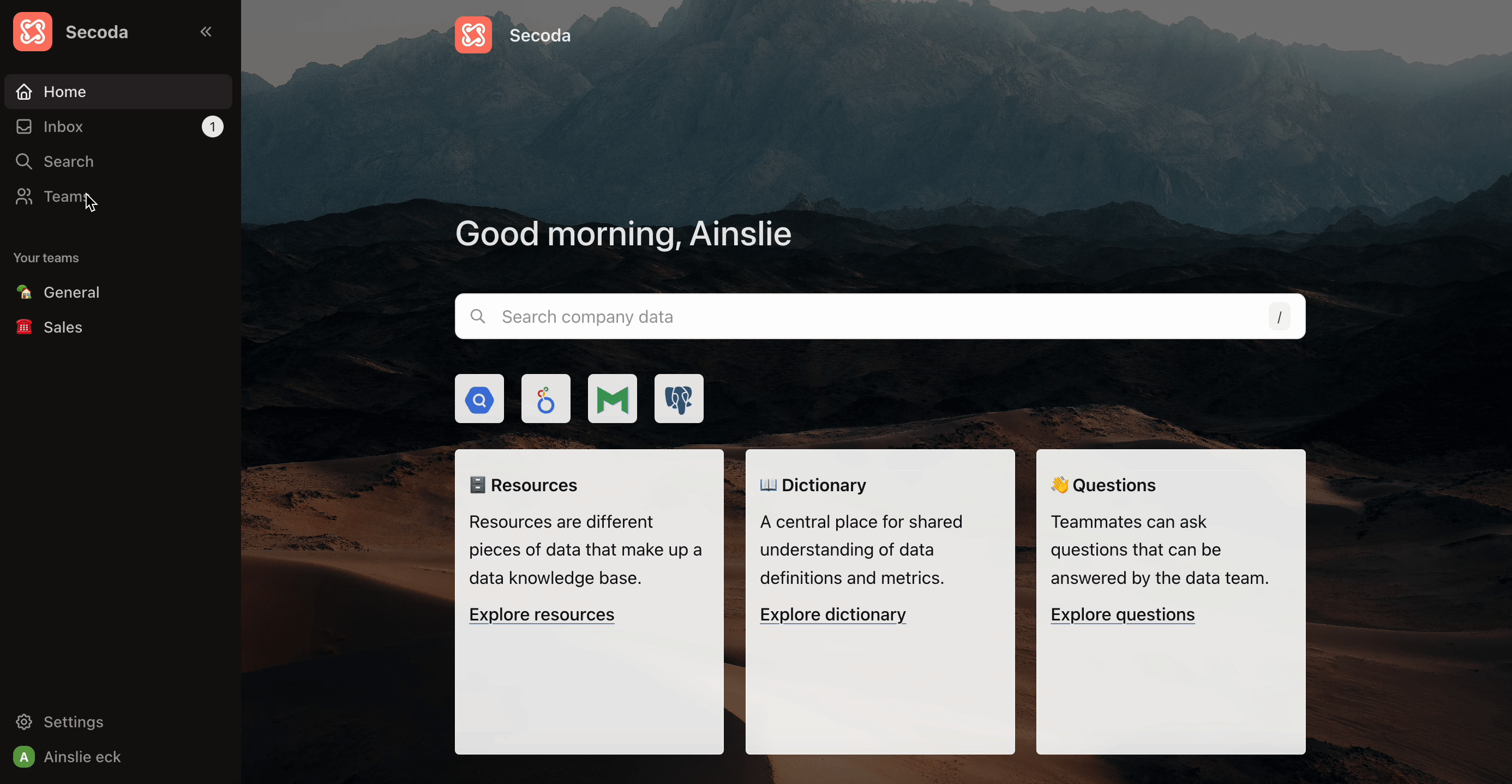
Task: Collapse the sidebar with the double-chevron icon
Action: click(x=206, y=32)
